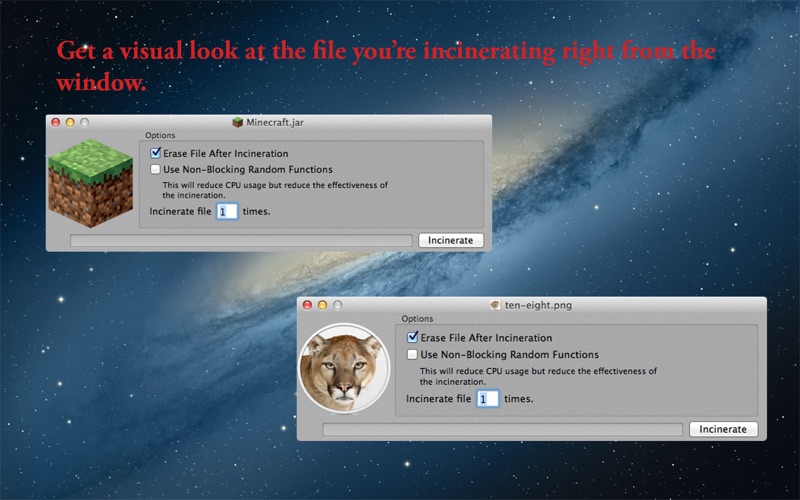The width and height of the screenshot is (800, 500).
Task: Click 'Incinerate file' label in Minecraft.jar window
Action: tap(180, 211)
